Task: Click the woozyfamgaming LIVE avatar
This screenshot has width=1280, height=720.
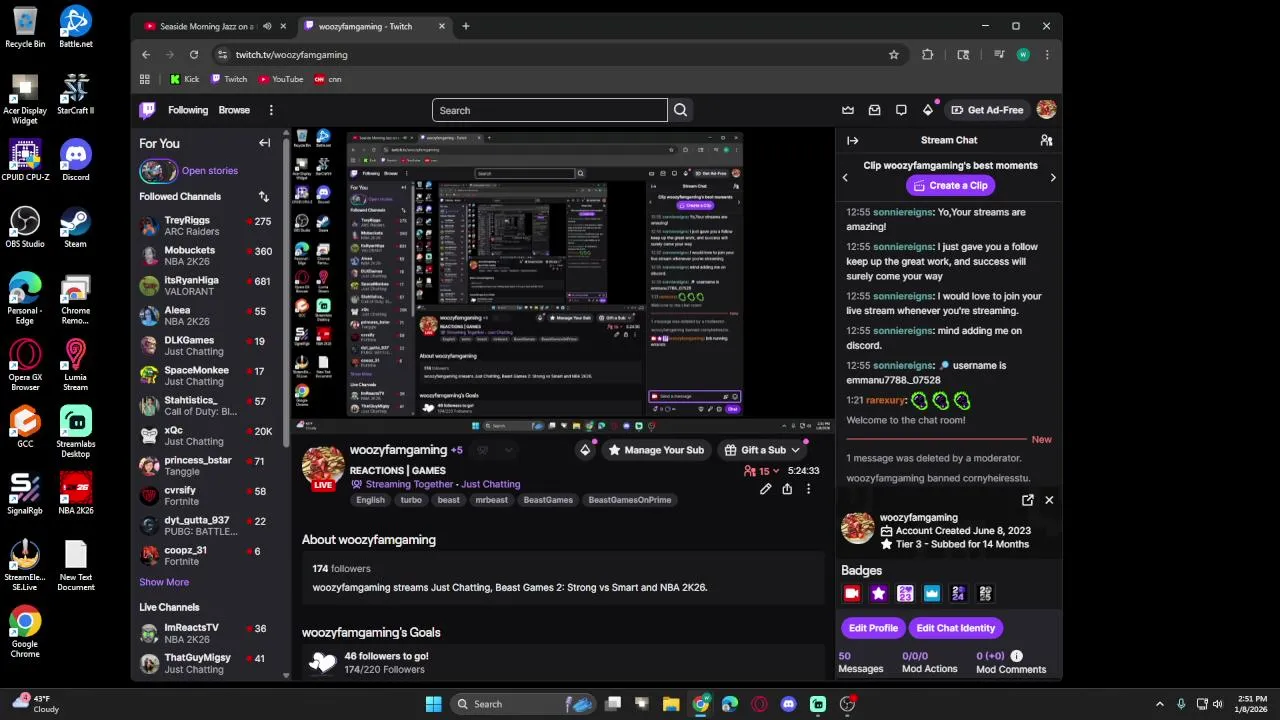Action: (323, 469)
